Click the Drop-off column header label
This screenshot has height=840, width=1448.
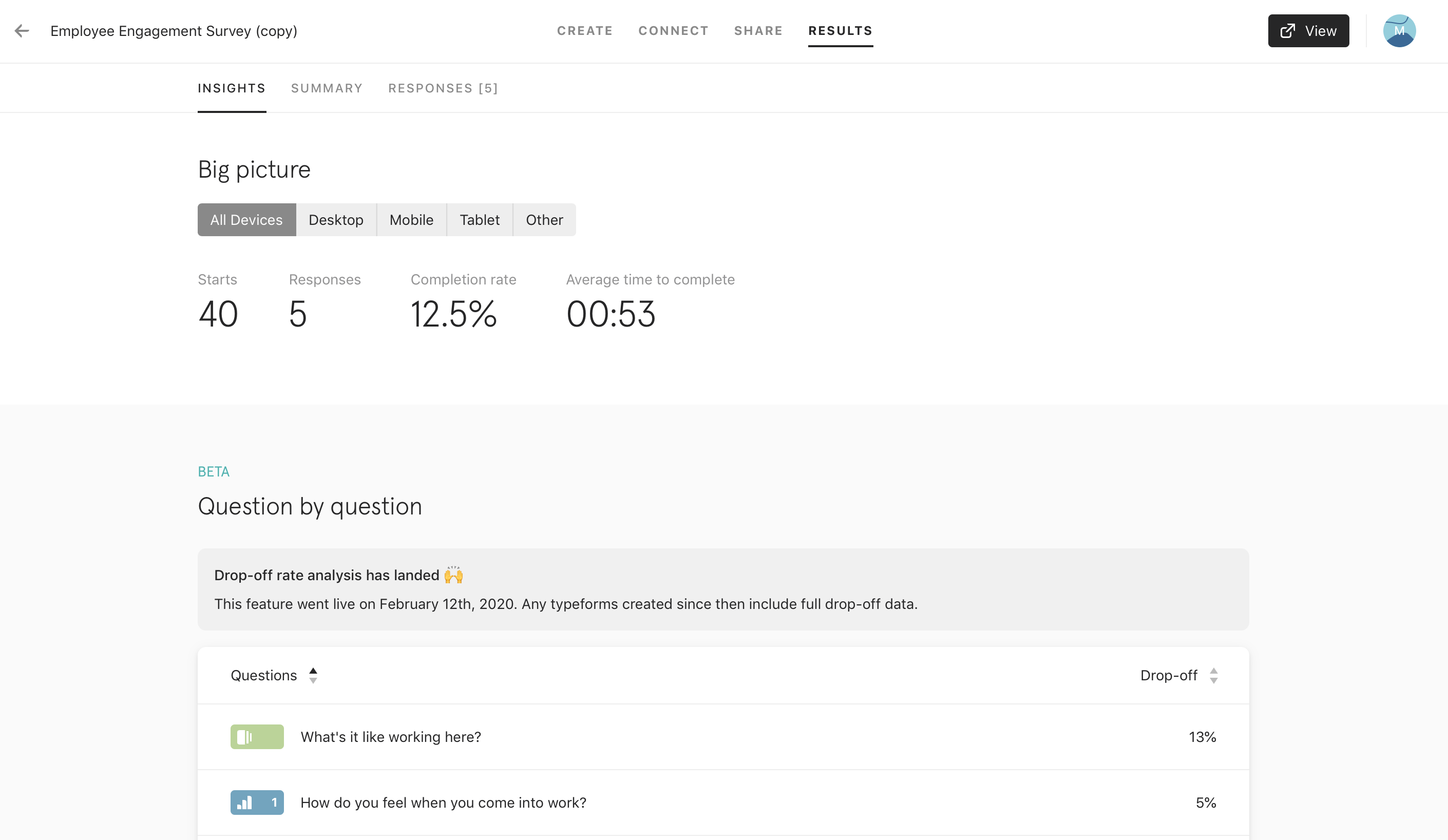point(1169,675)
